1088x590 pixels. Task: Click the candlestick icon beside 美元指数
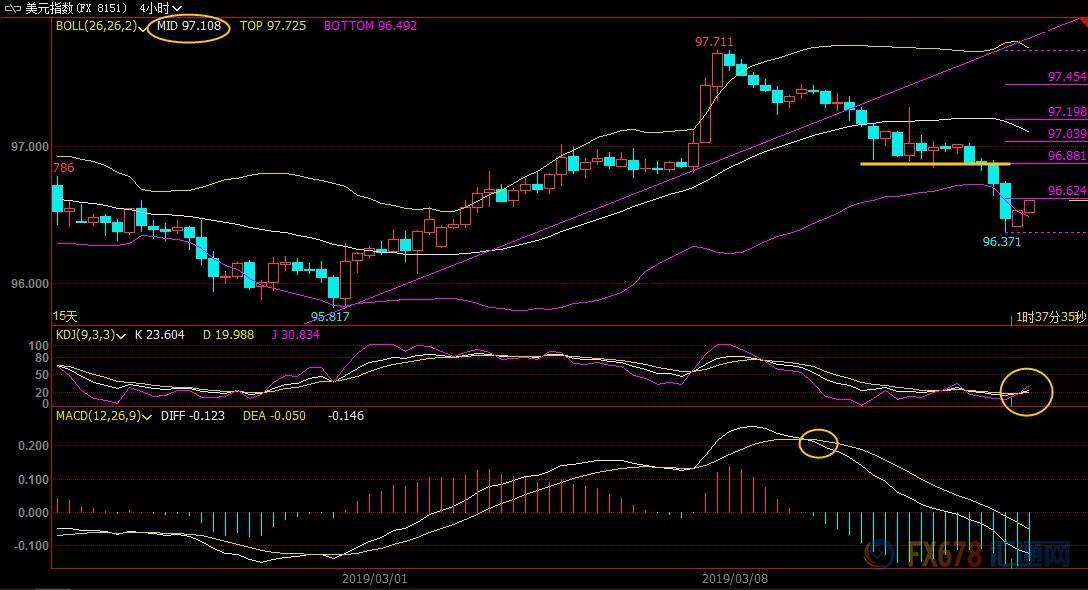(x=13, y=8)
